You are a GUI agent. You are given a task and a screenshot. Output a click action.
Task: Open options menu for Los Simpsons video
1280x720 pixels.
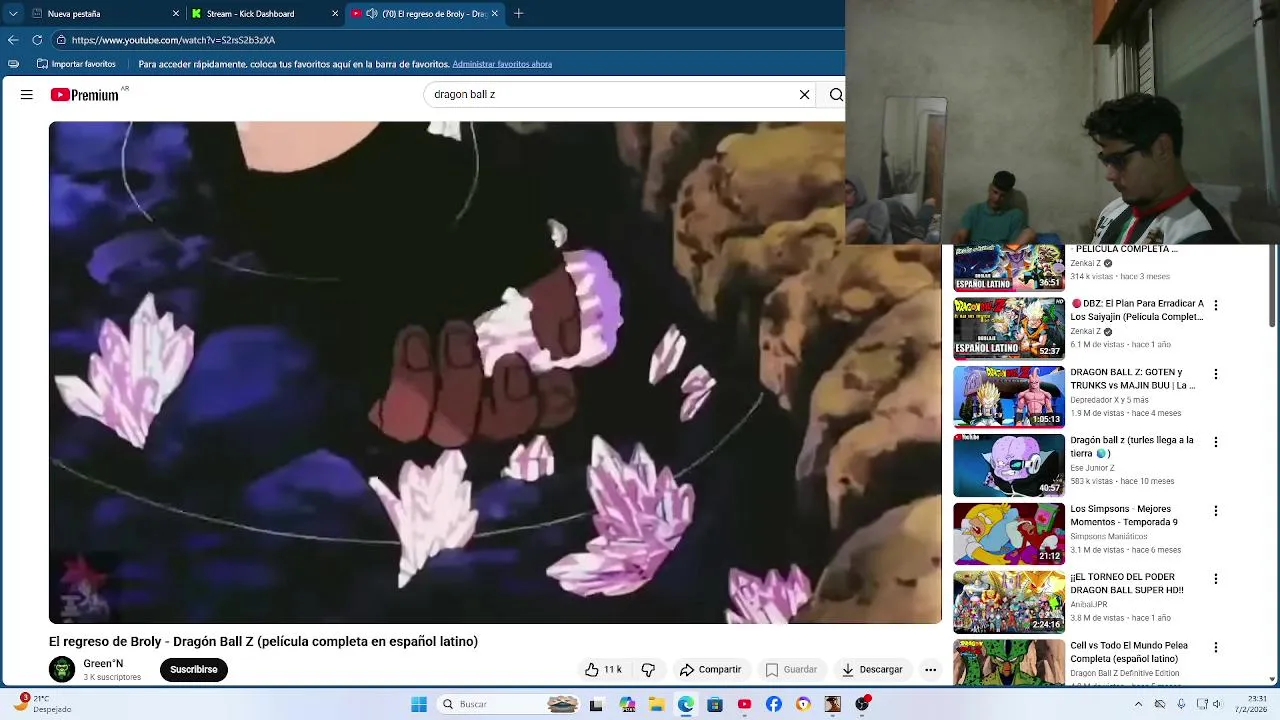tap(1216, 511)
